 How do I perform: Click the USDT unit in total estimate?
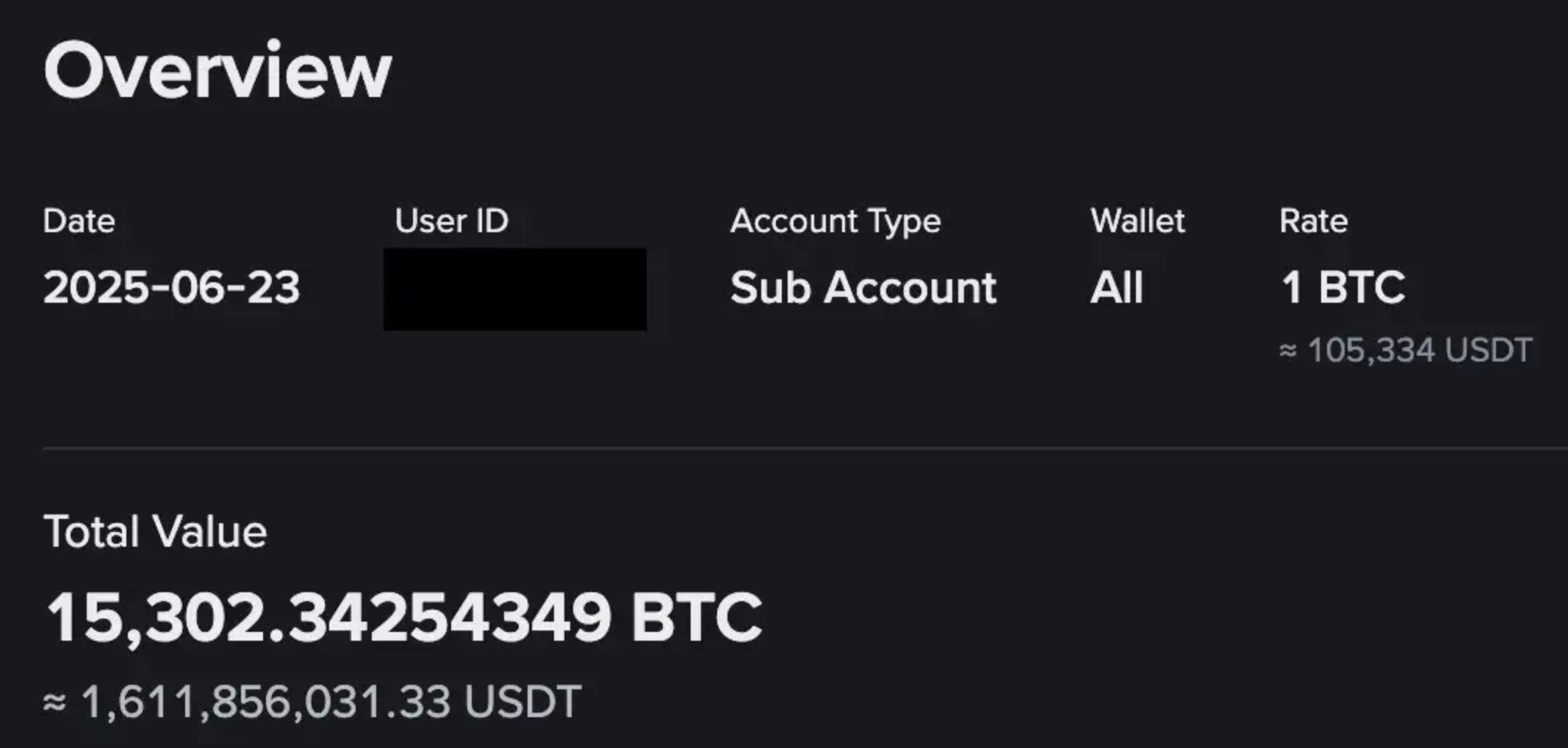pos(522,701)
